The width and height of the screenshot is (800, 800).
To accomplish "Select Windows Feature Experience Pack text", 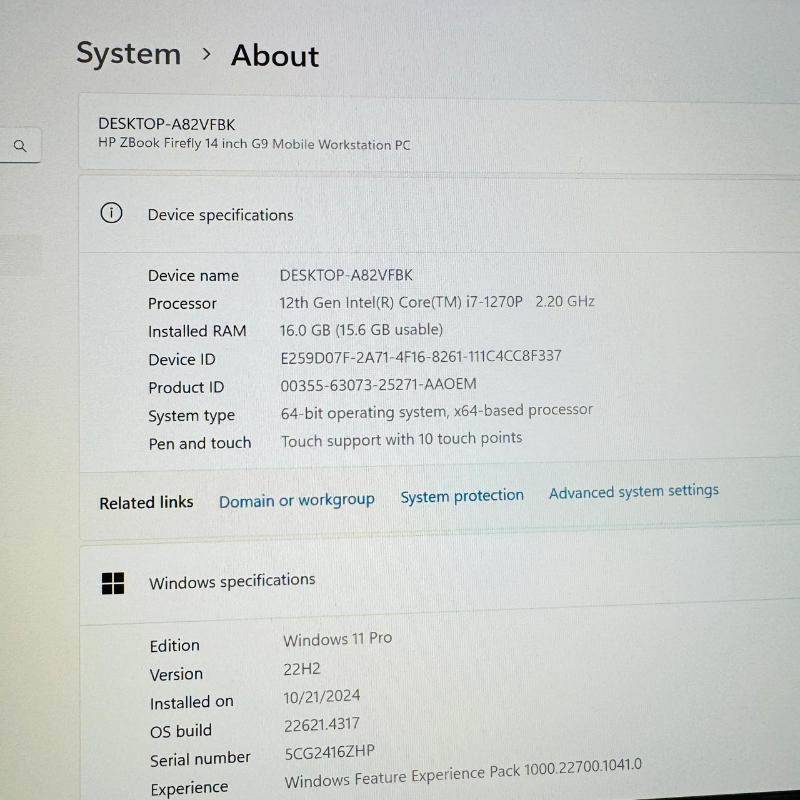I will 463,773.
